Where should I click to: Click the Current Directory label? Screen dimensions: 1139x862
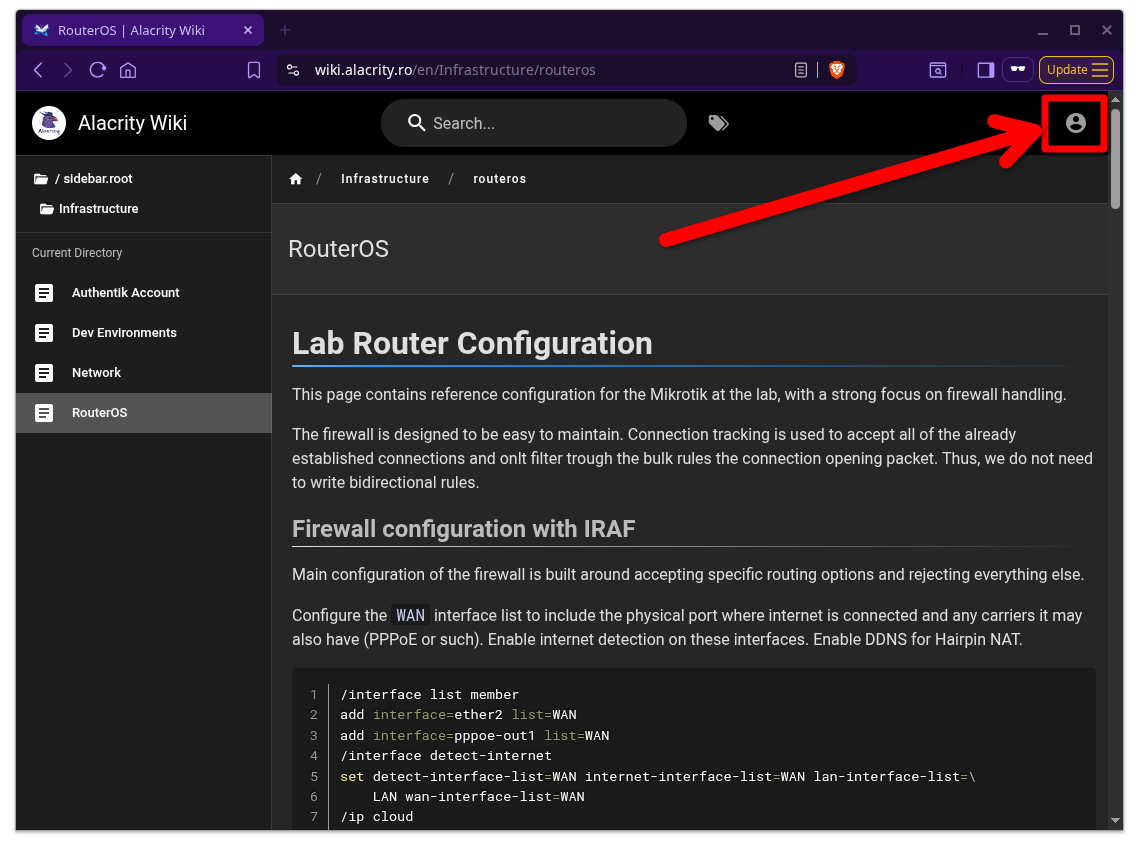click(x=77, y=253)
